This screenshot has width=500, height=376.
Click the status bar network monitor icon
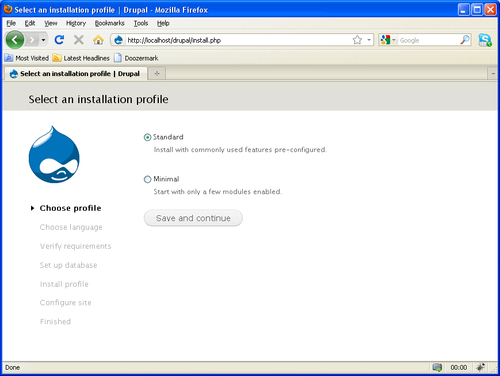pos(437,367)
